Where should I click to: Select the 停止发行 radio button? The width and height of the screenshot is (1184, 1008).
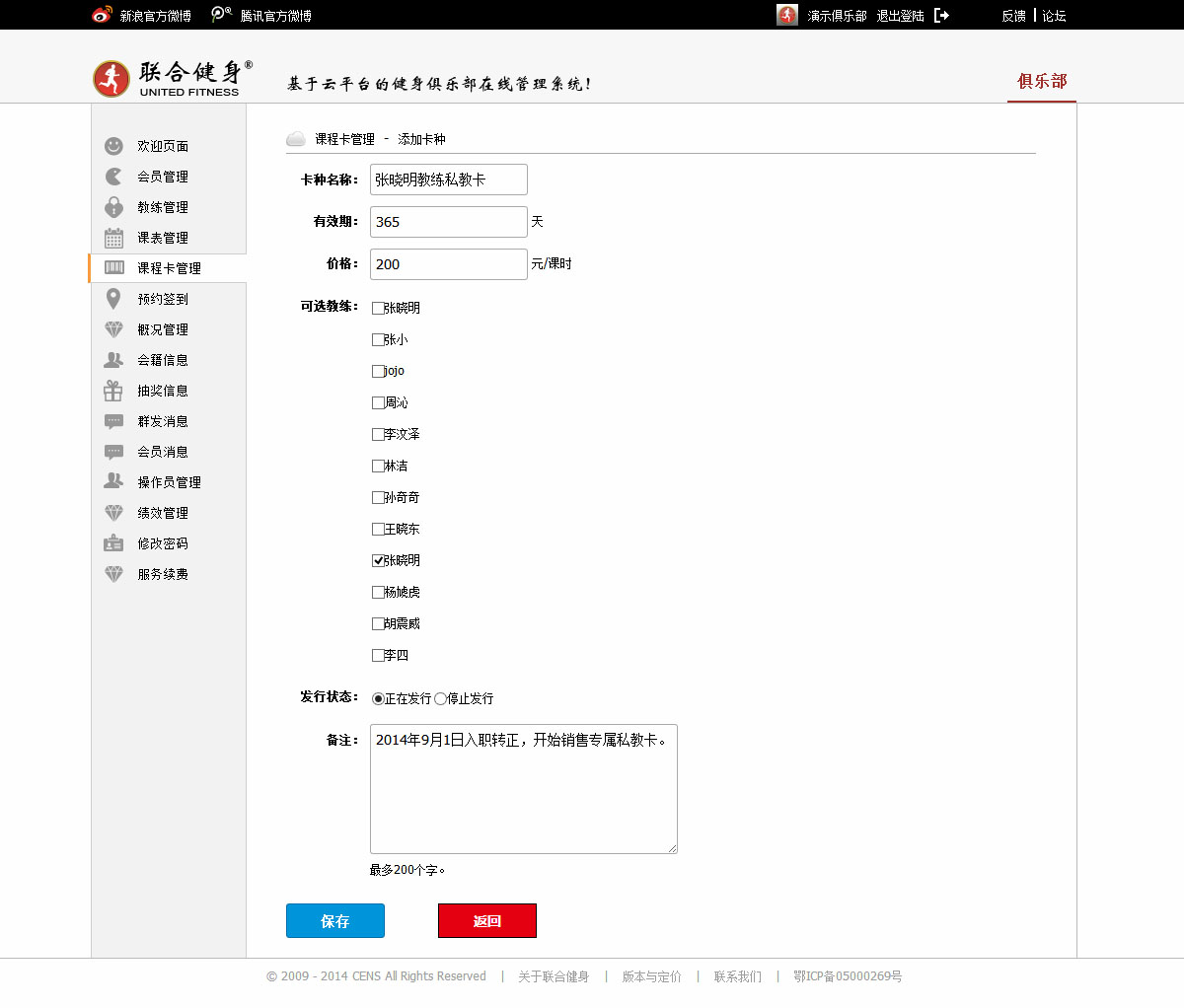pyautogui.click(x=440, y=698)
